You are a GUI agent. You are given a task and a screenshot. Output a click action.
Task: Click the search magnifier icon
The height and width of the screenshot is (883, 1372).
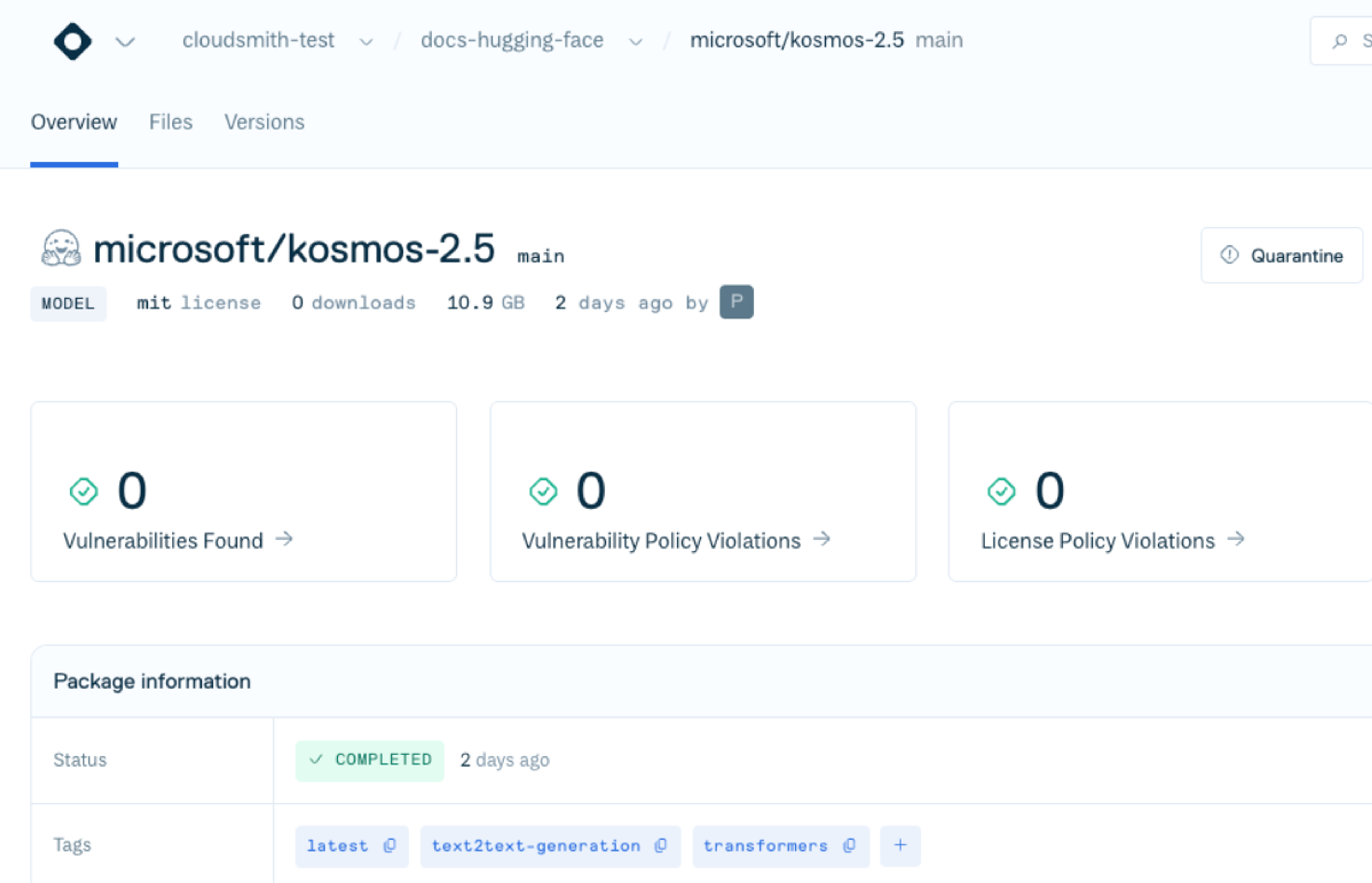click(1339, 41)
